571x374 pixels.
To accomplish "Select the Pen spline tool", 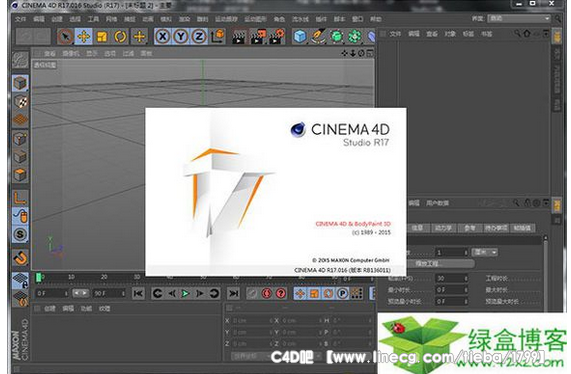I will (318, 37).
